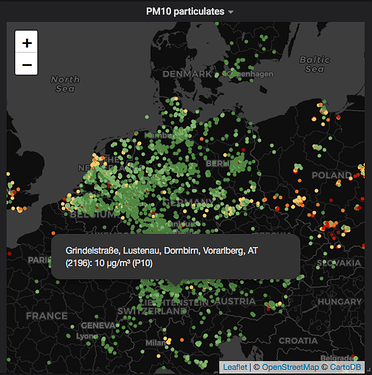Zoom in with the plus button

(27, 43)
